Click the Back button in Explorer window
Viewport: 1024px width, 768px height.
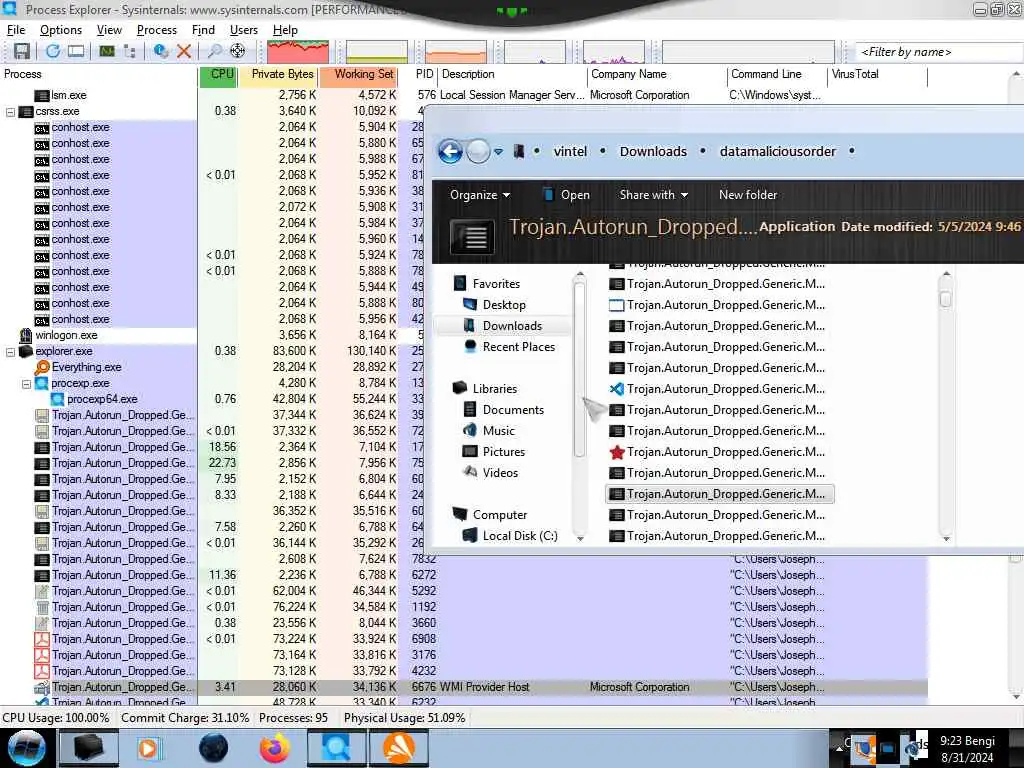coord(450,152)
